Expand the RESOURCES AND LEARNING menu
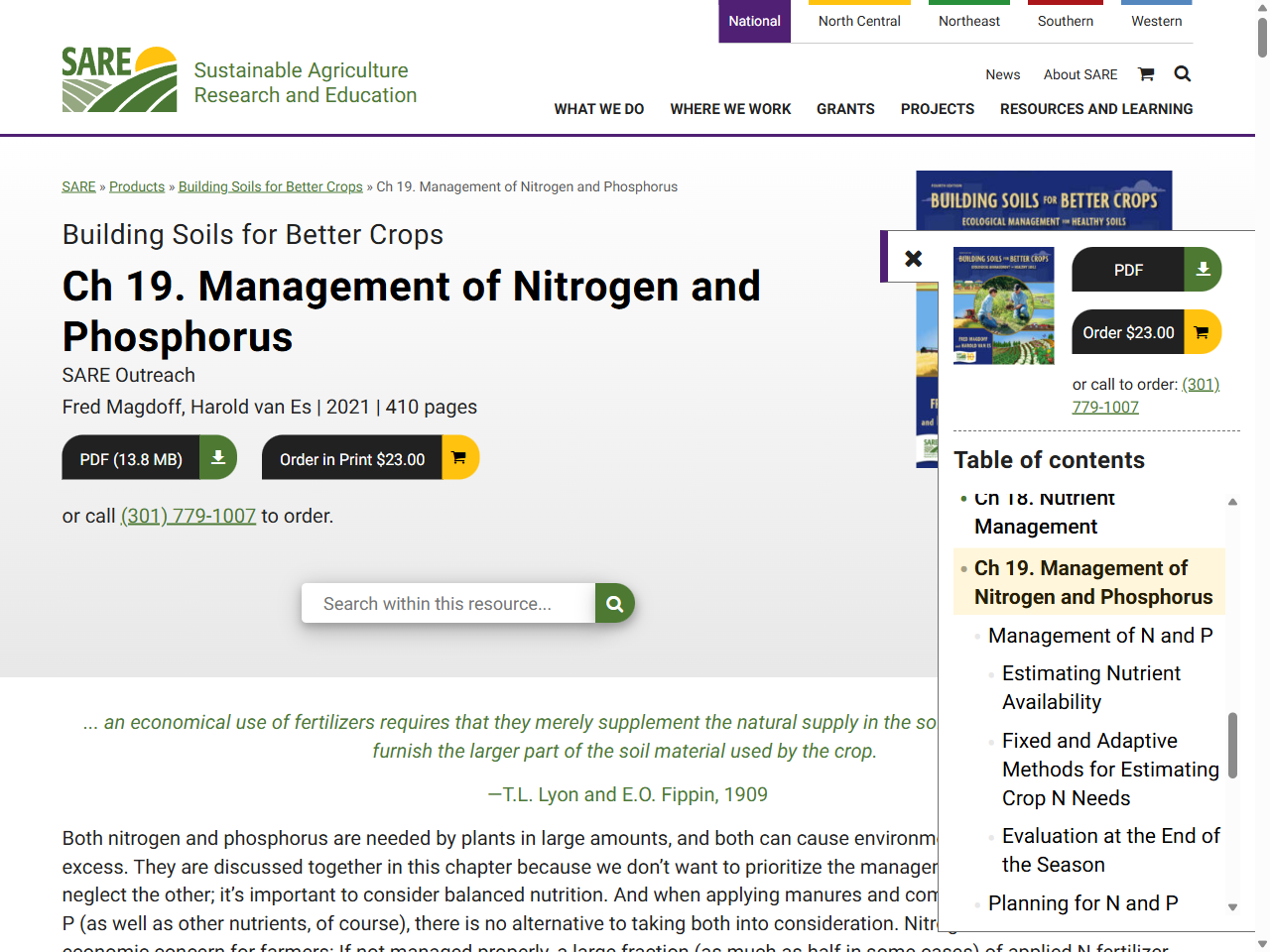The height and width of the screenshot is (952, 1270). click(x=1095, y=109)
